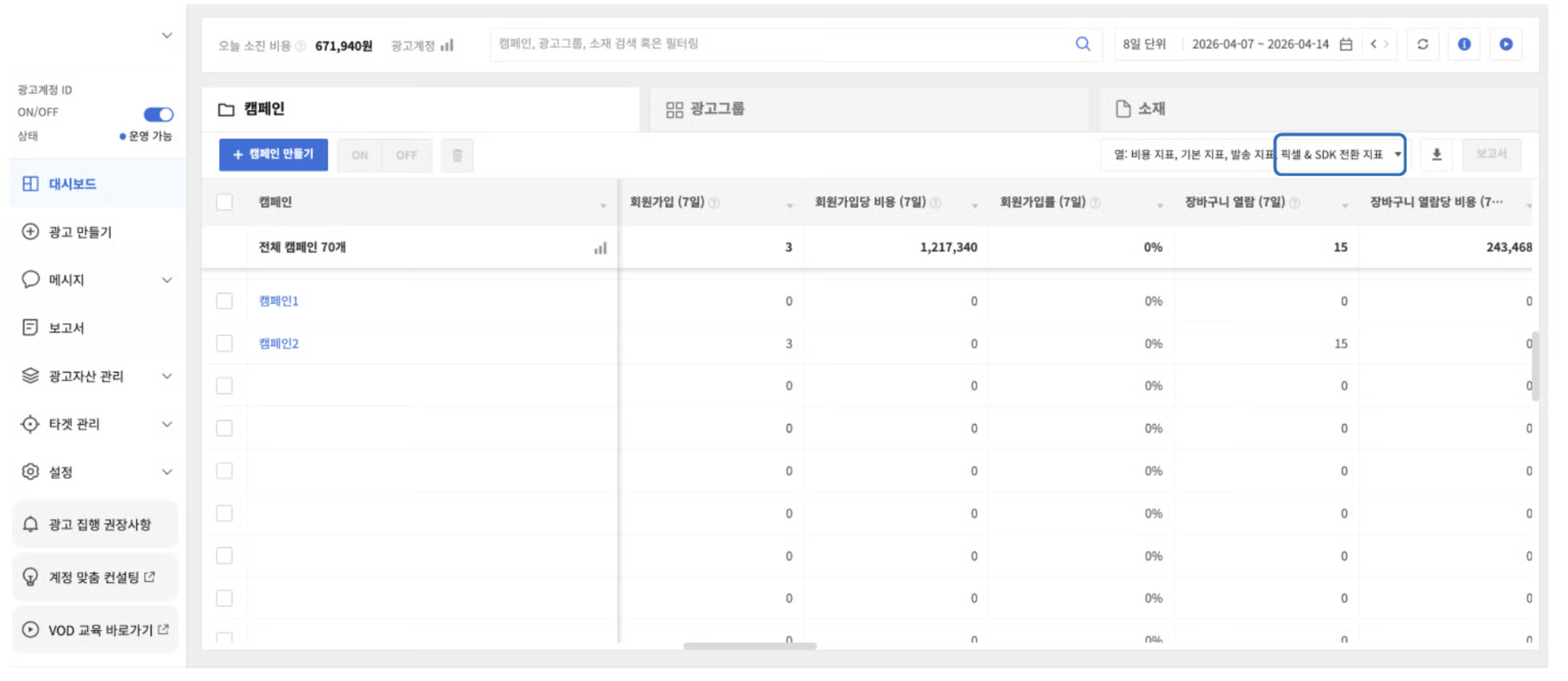
Task: Click the search magnifier icon
Action: (x=1082, y=44)
